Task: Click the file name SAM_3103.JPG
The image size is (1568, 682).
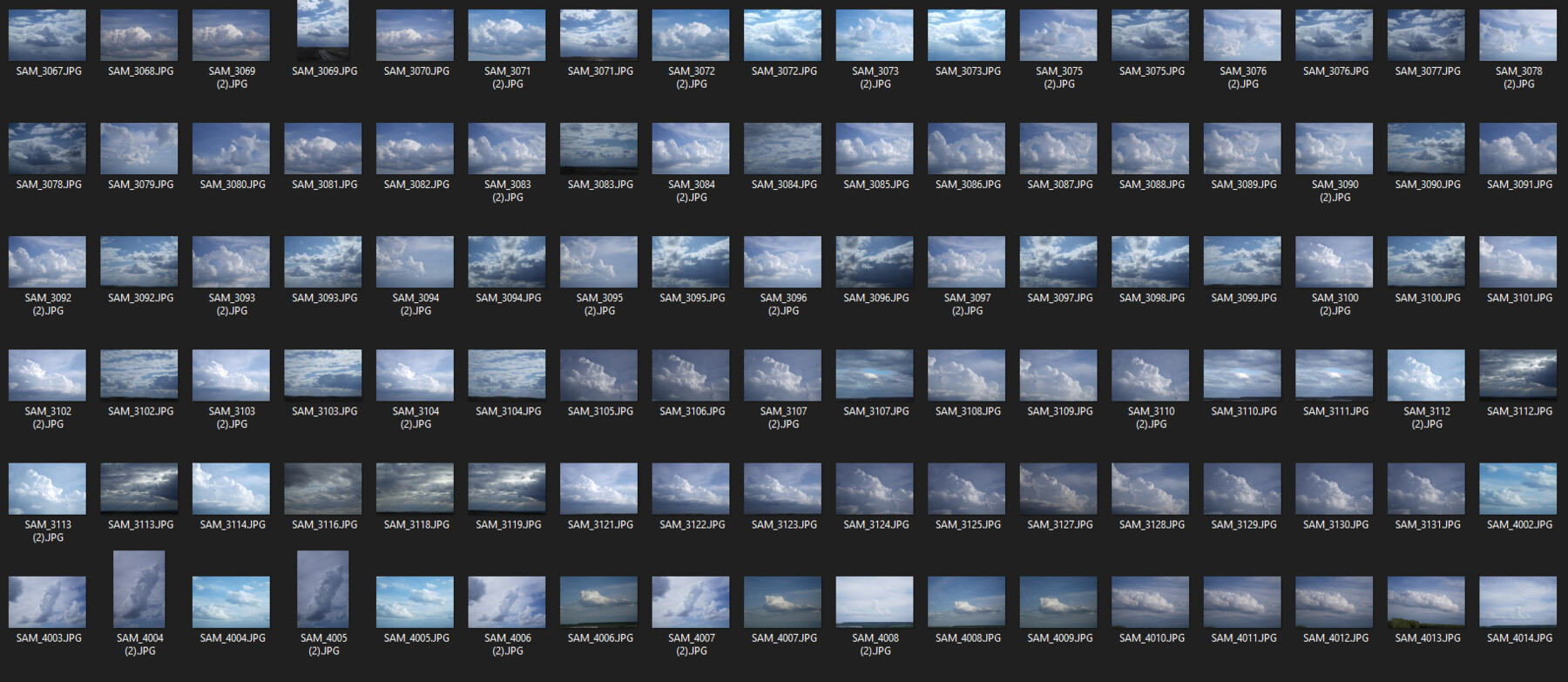Action: [324, 411]
